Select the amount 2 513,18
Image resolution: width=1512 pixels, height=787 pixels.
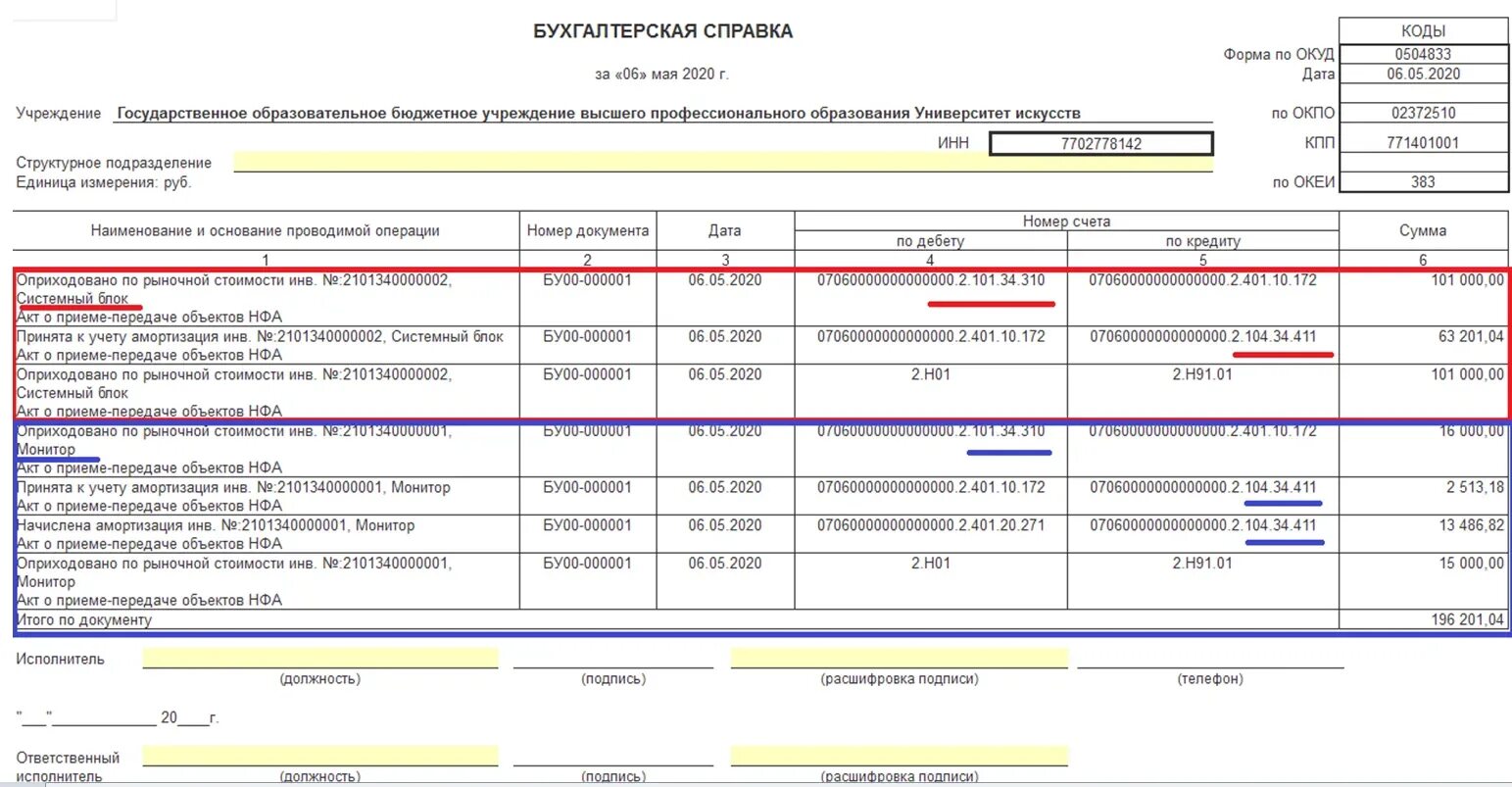tap(1475, 488)
